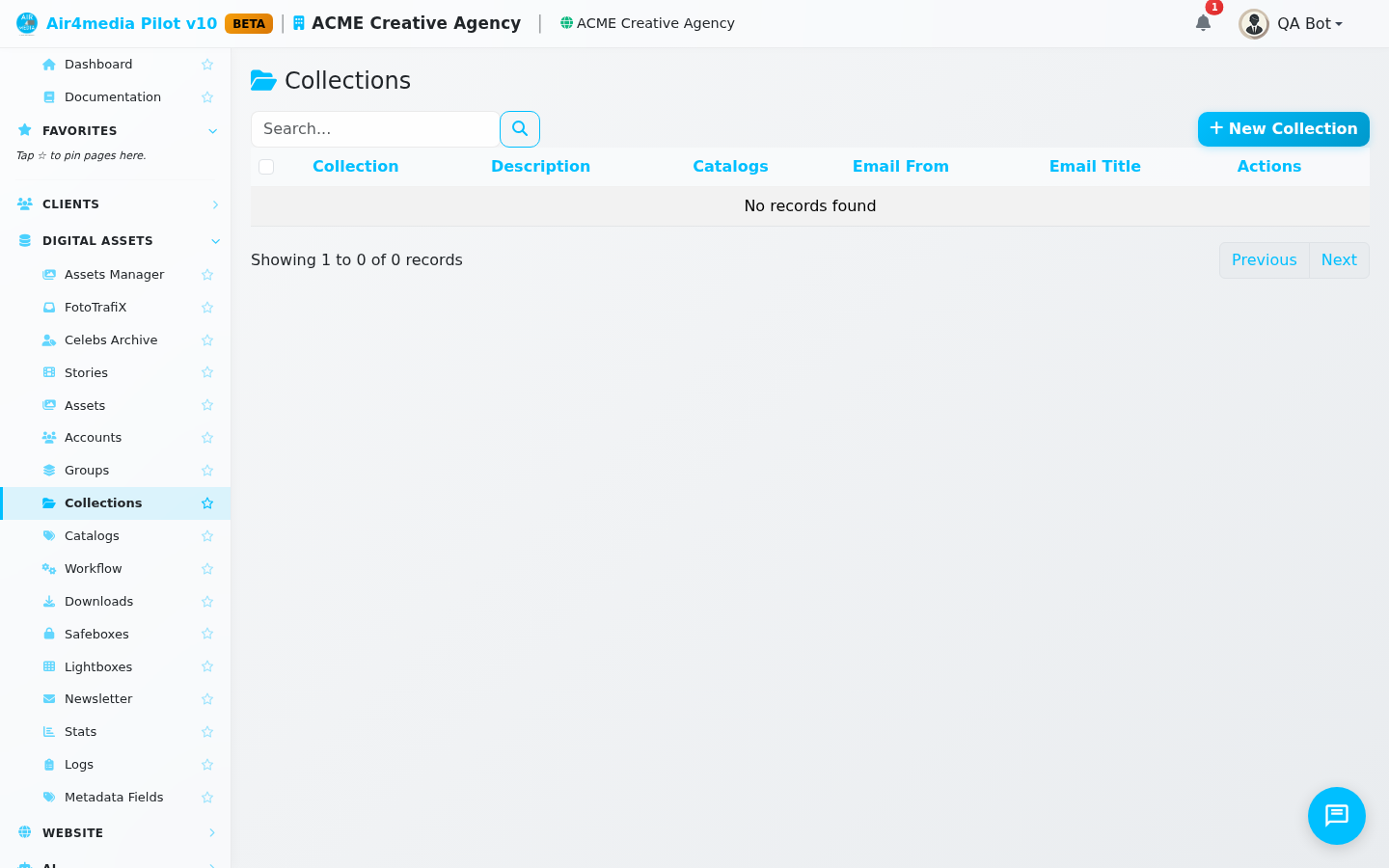Click the Assets Manager sidebar icon

point(49,275)
